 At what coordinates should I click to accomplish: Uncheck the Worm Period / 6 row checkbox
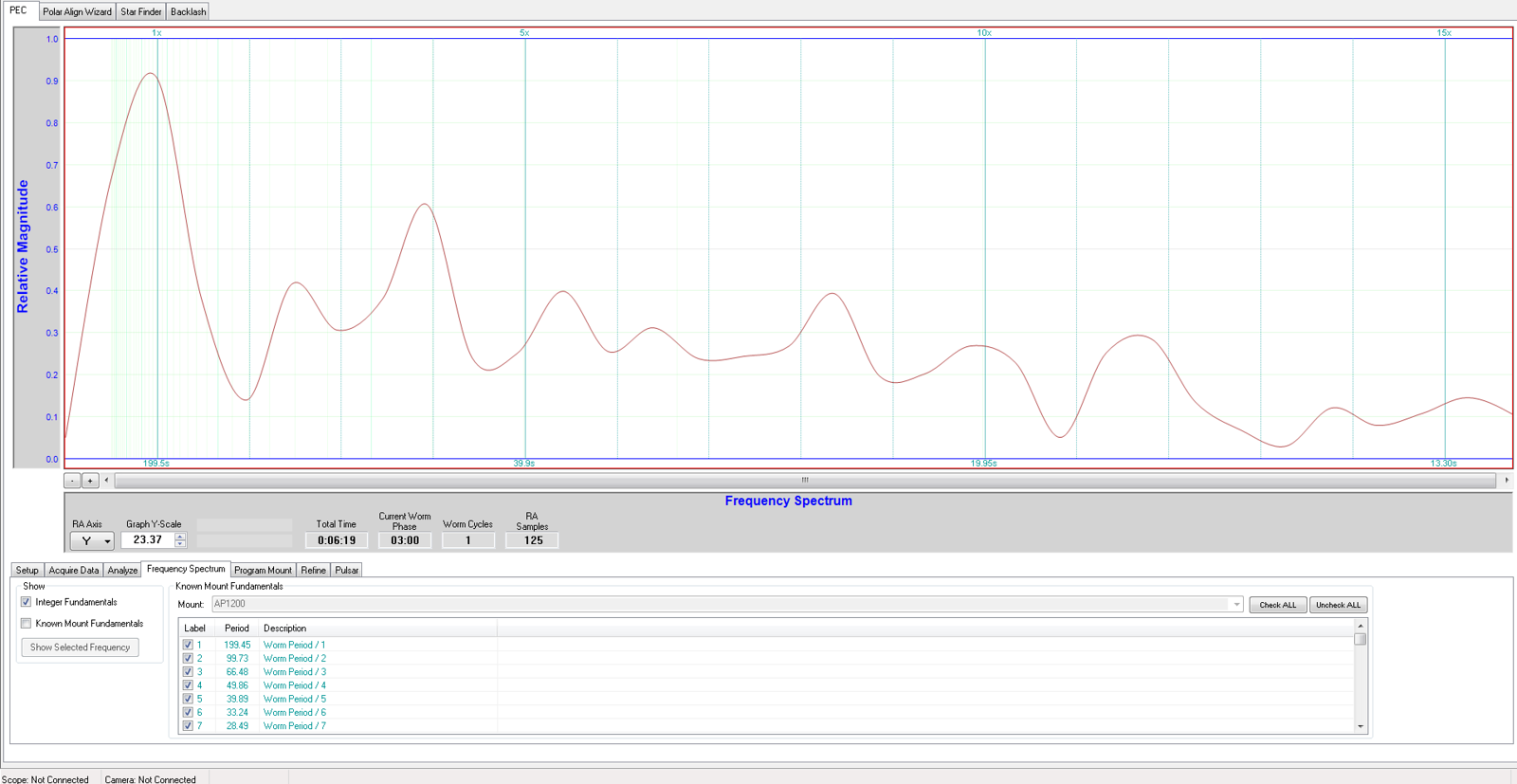point(188,713)
